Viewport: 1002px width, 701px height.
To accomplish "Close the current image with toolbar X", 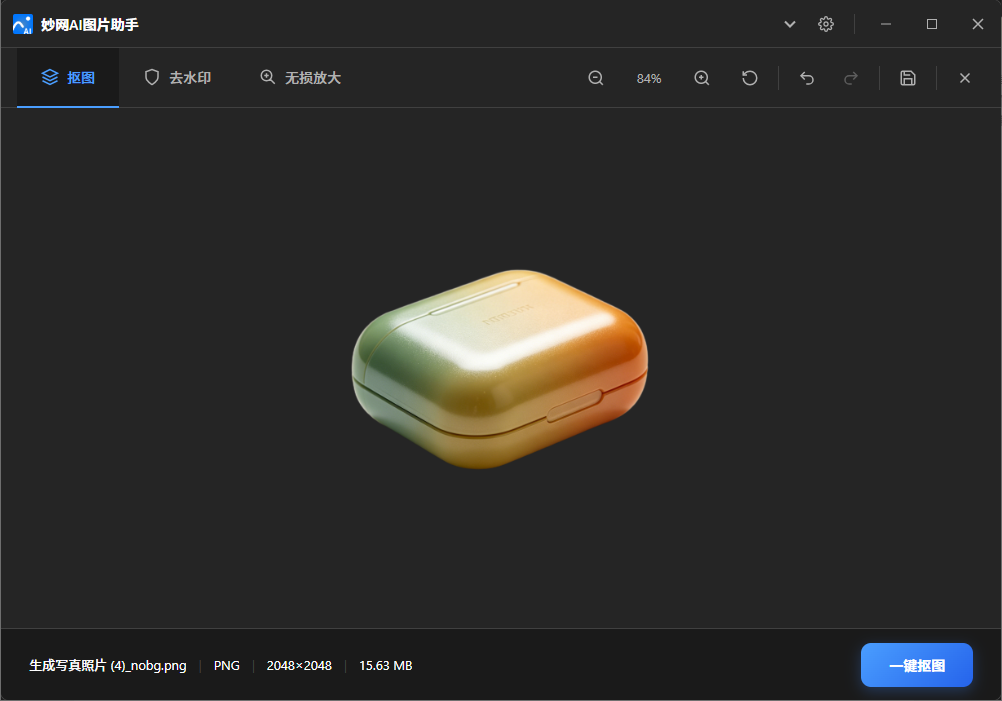I will click(x=965, y=78).
